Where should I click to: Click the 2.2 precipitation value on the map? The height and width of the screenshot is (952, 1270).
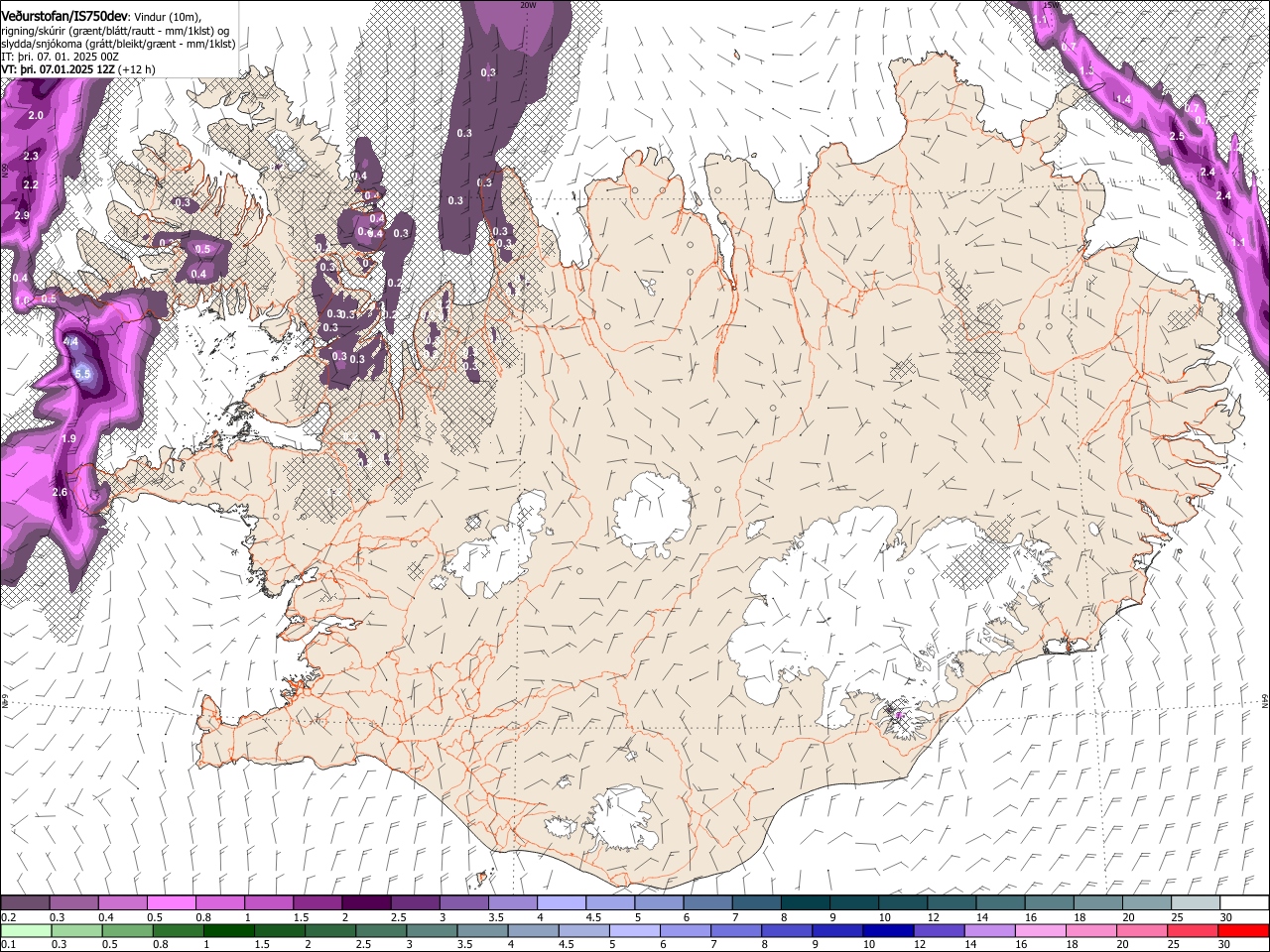30,184
